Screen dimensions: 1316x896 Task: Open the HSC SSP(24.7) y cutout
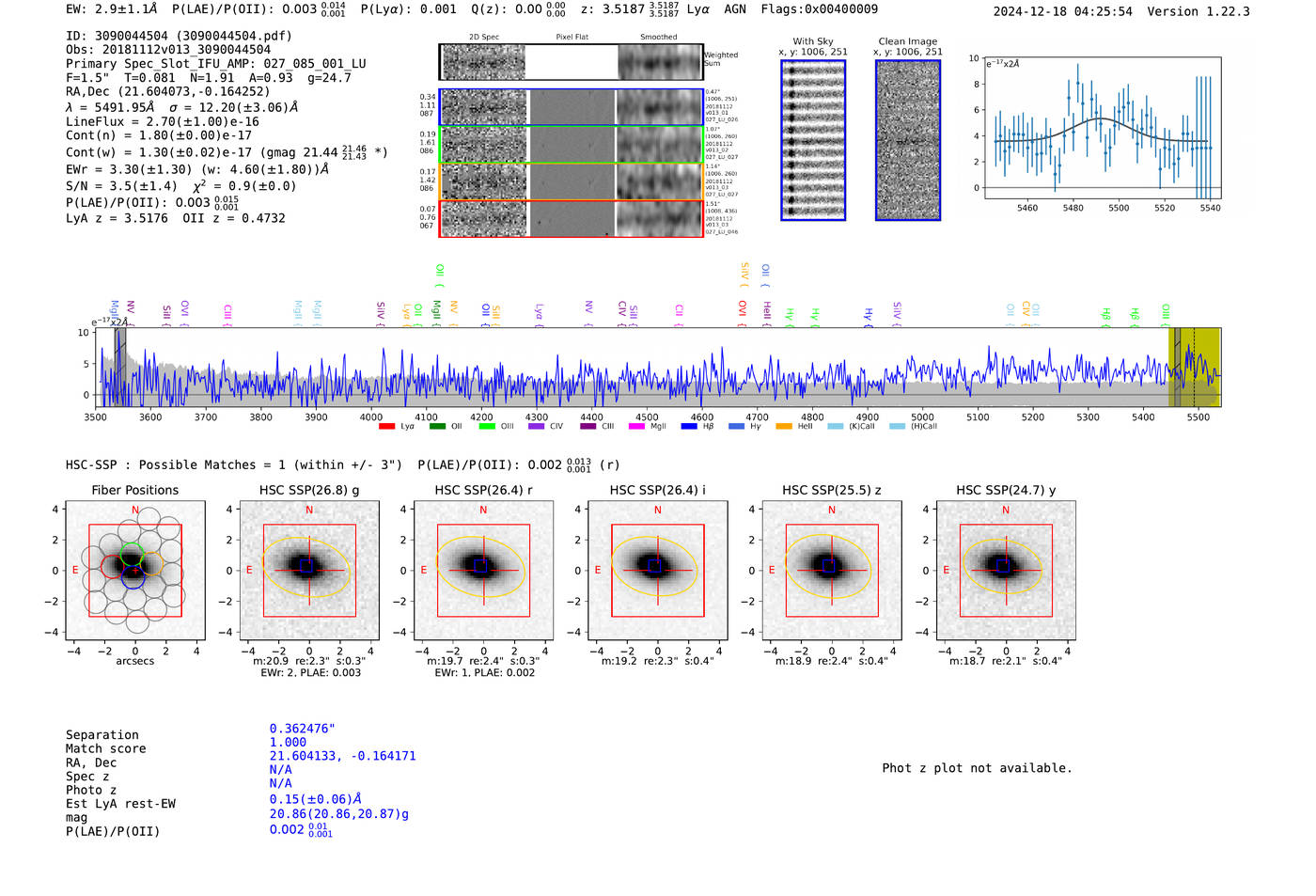pyautogui.click(x=1006, y=571)
